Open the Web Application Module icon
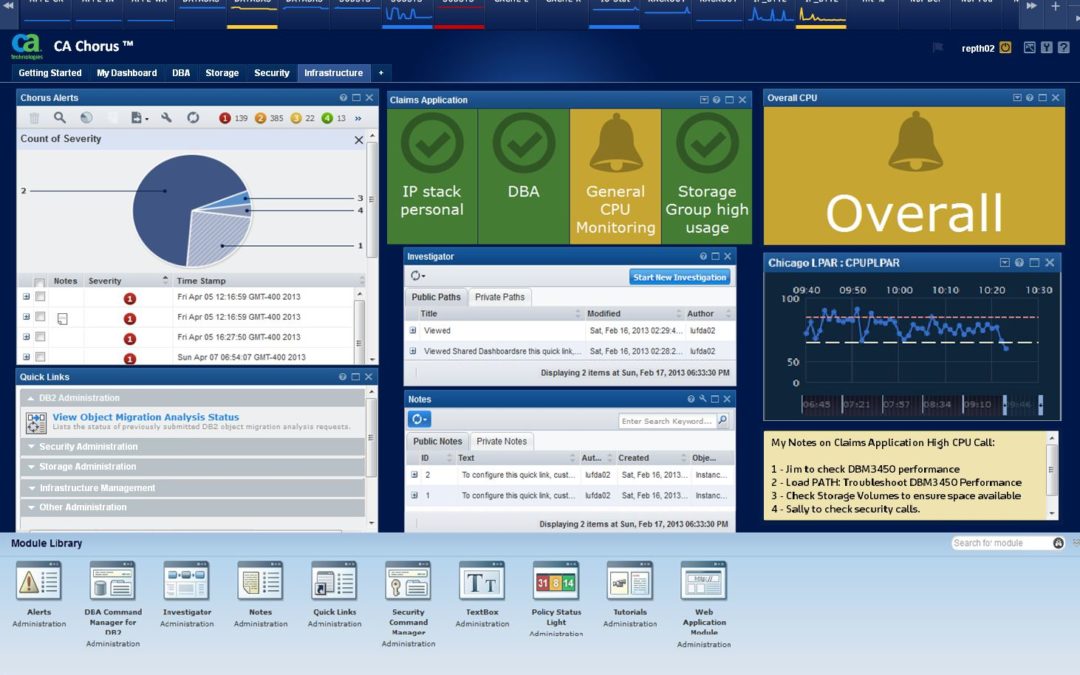Viewport: 1080px width, 675px height. tap(703, 581)
